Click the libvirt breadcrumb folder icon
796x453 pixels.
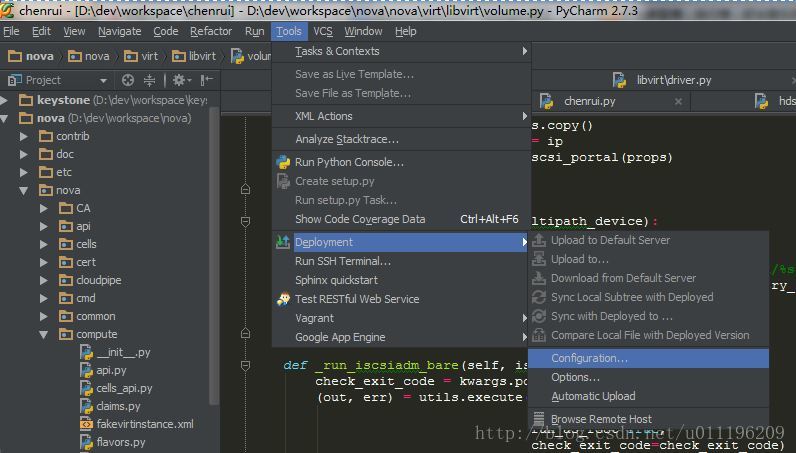pyautogui.click(x=178, y=56)
